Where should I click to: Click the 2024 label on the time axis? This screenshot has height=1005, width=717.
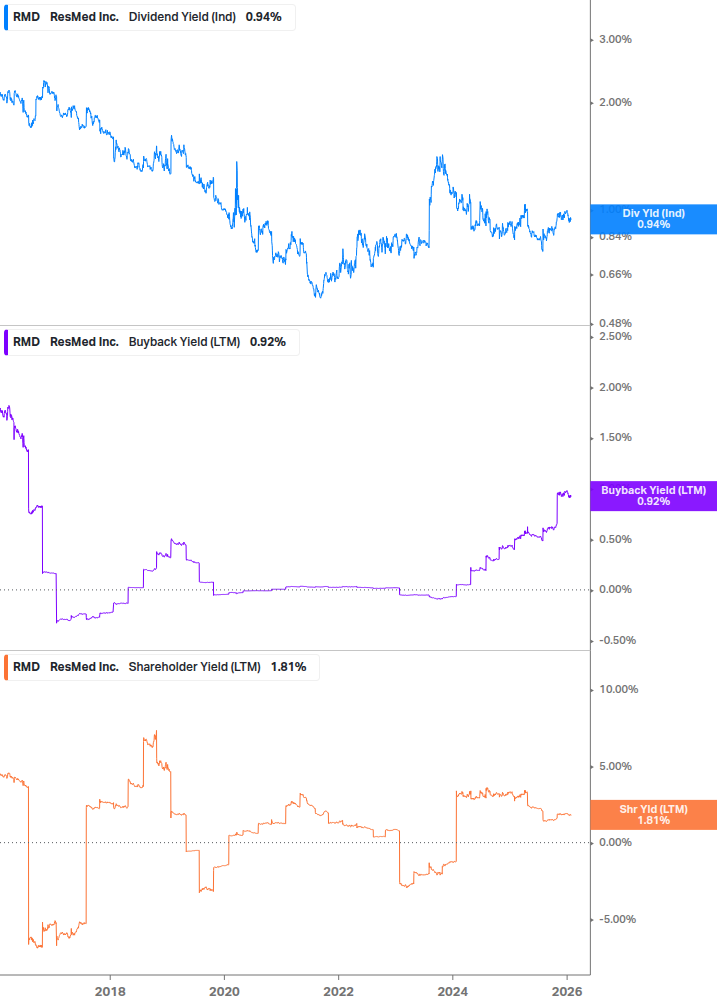[x=453, y=992]
